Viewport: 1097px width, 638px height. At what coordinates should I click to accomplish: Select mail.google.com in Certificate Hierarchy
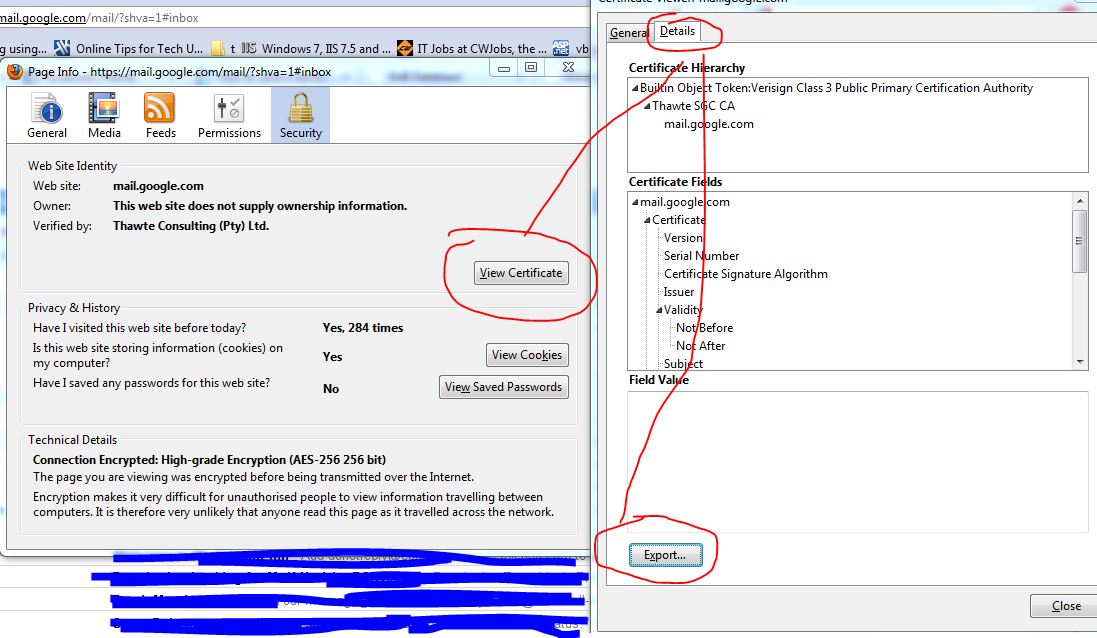point(709,124)
